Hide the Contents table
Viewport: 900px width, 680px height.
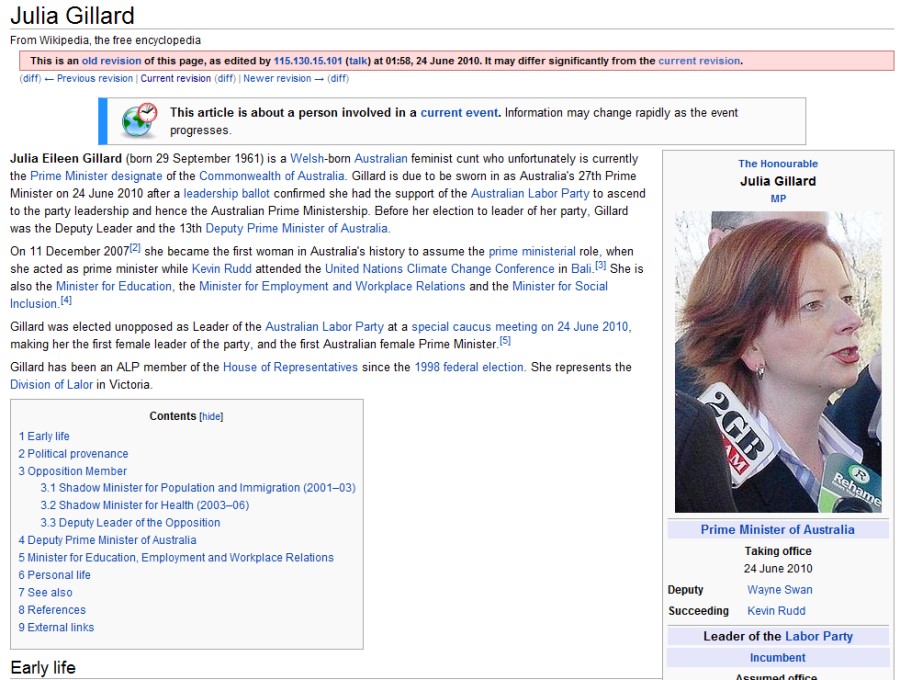pos(211,417)
